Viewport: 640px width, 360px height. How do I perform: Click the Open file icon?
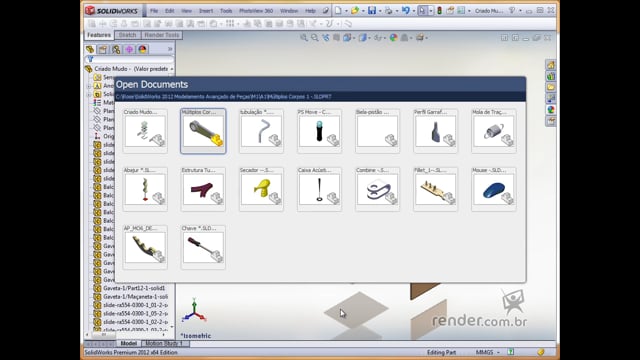355,11
